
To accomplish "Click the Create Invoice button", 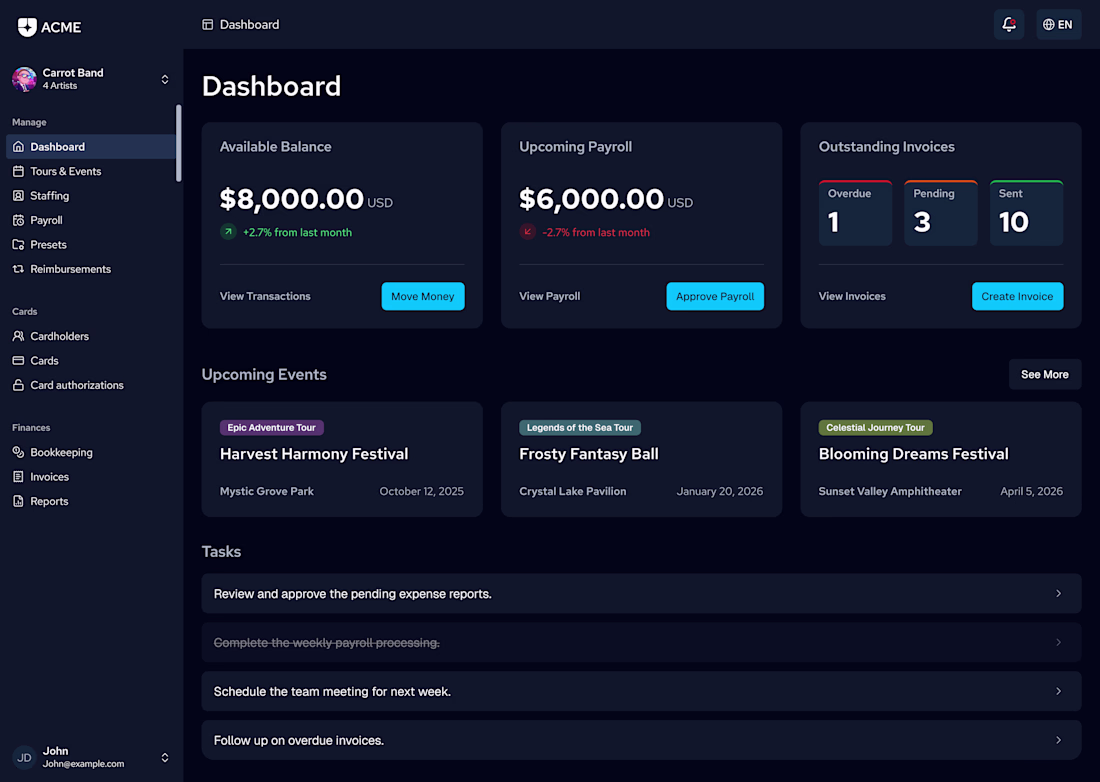I will pos(1017,296).
